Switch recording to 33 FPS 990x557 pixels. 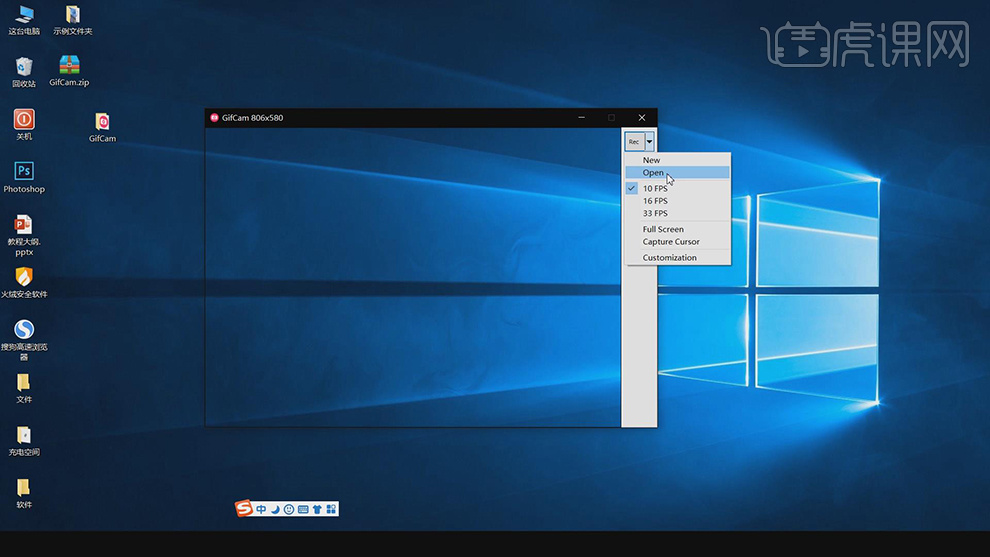655,213
